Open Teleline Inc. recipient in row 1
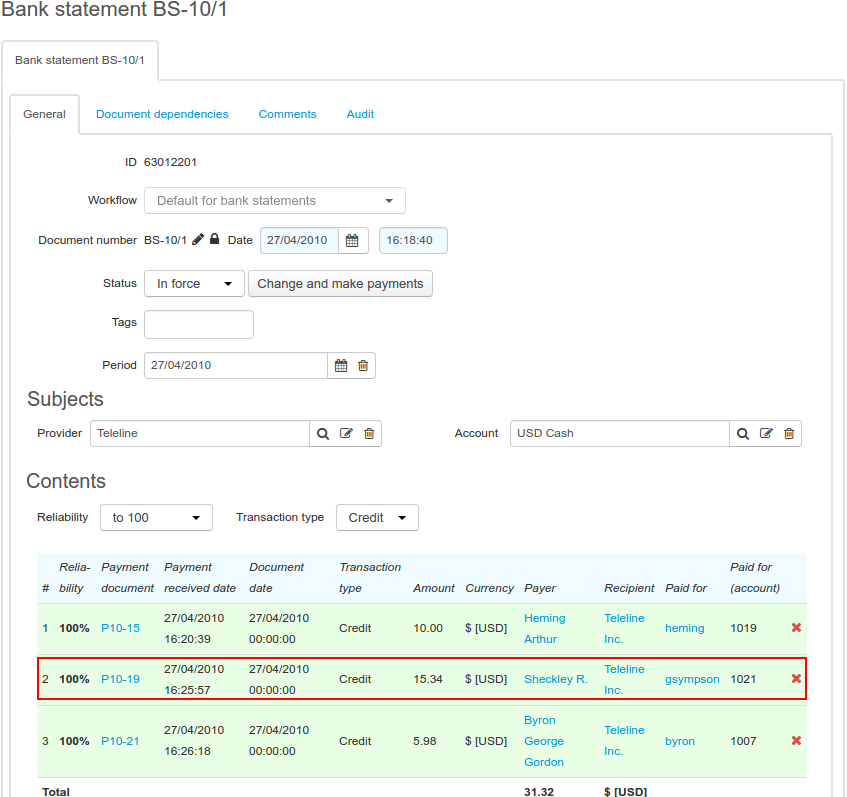Viewport: 847px width, 797px height. (x=624, y=628)
